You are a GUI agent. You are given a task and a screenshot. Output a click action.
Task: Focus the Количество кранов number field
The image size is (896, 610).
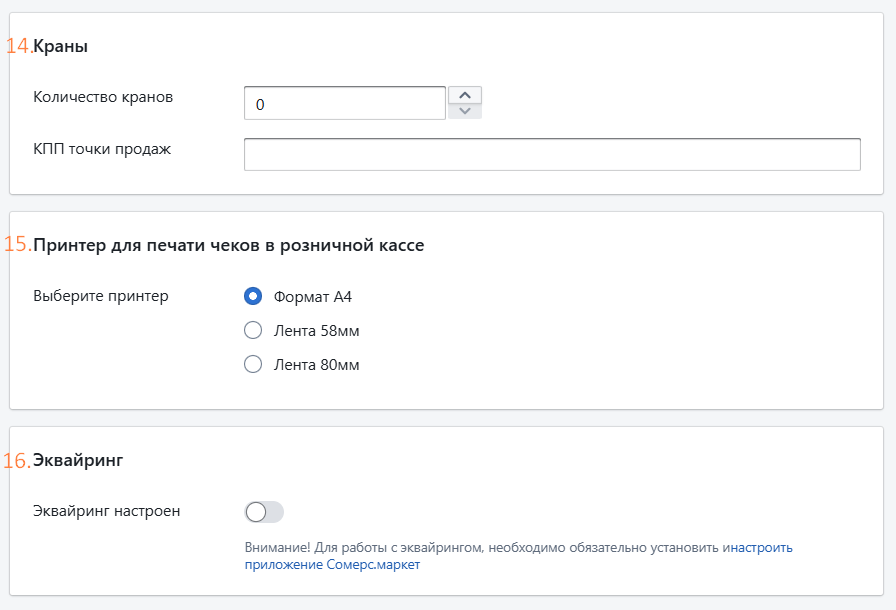pyautogui.click(x=345, y=103)
